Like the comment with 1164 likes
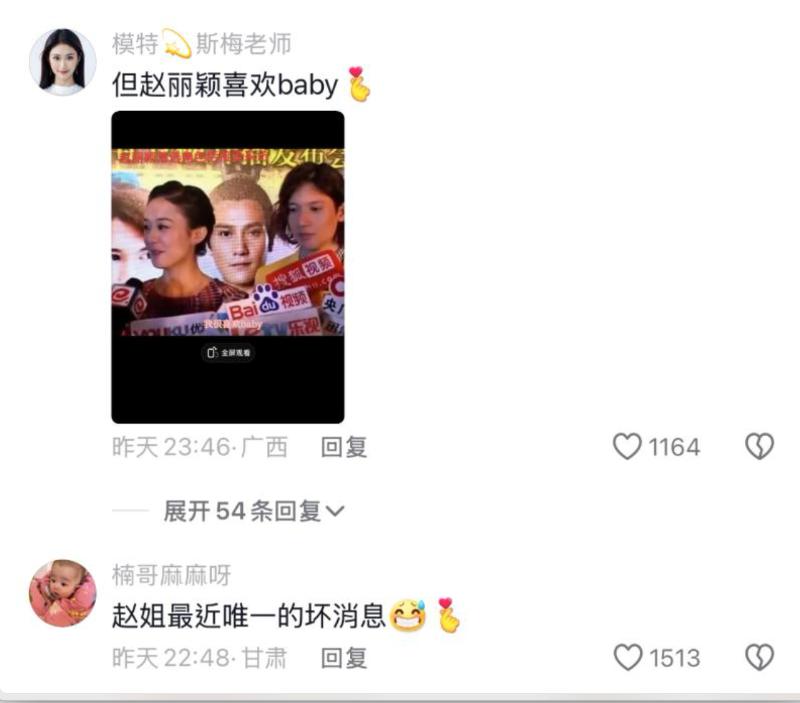The width and height of the screenshot is (800, 703). tap(627, 446)
